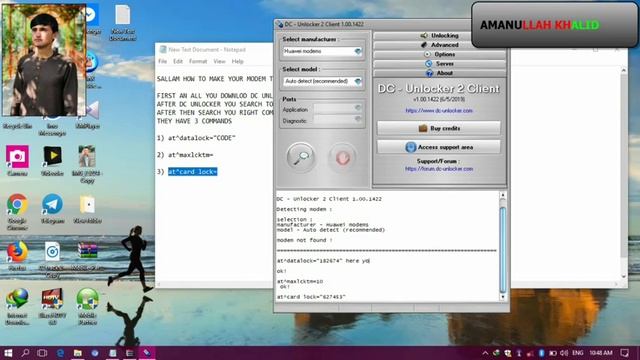
Task: Click the at^maxlcktm= line in Notepad
Action: coord(185,155)
